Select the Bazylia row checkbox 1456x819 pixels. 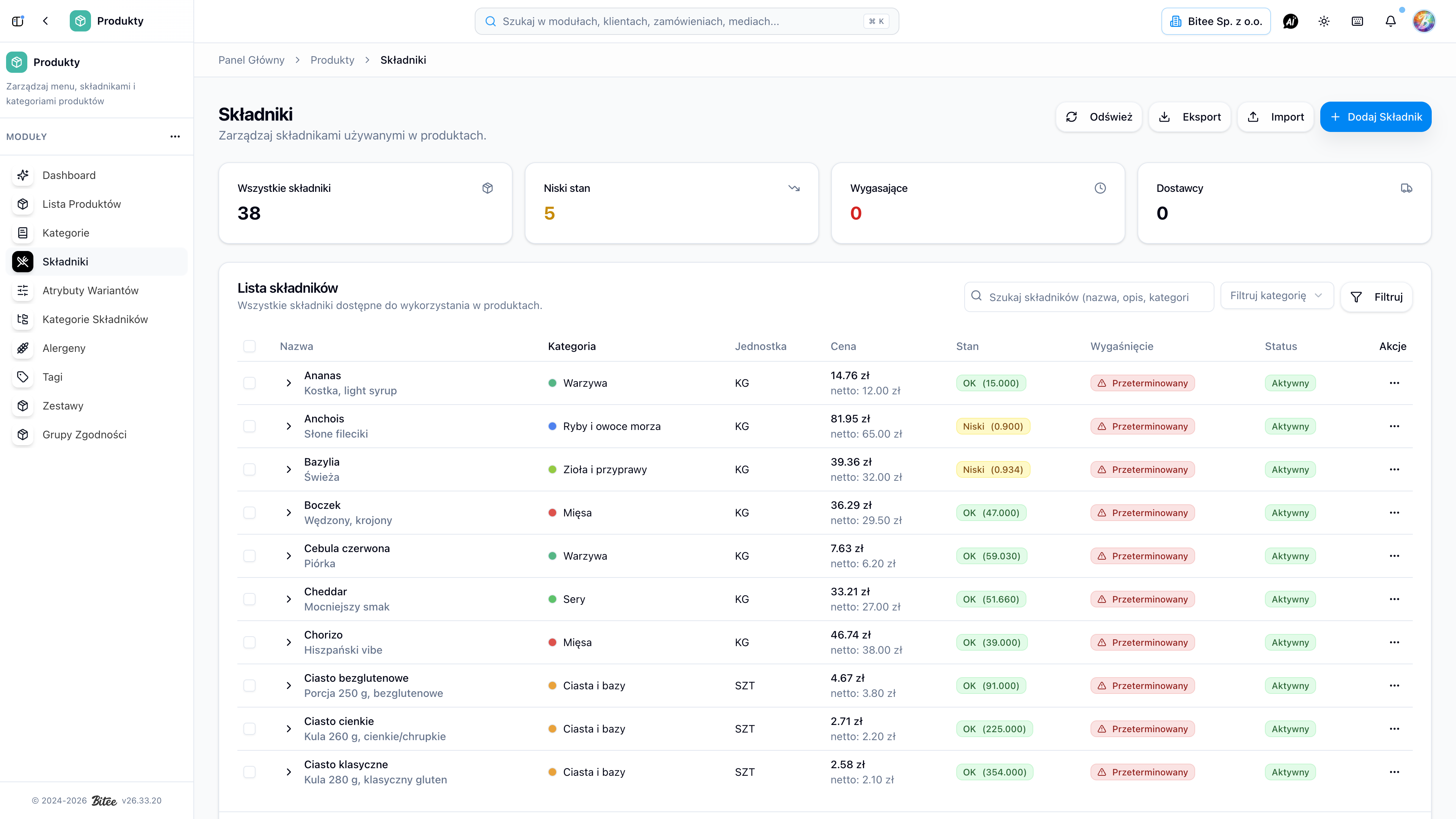pyautogui.click(x=249, y=470)
